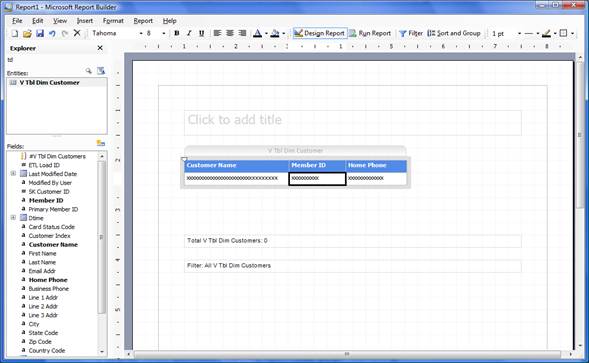
Task: Open the Edit menu
Action: point(38,21)
